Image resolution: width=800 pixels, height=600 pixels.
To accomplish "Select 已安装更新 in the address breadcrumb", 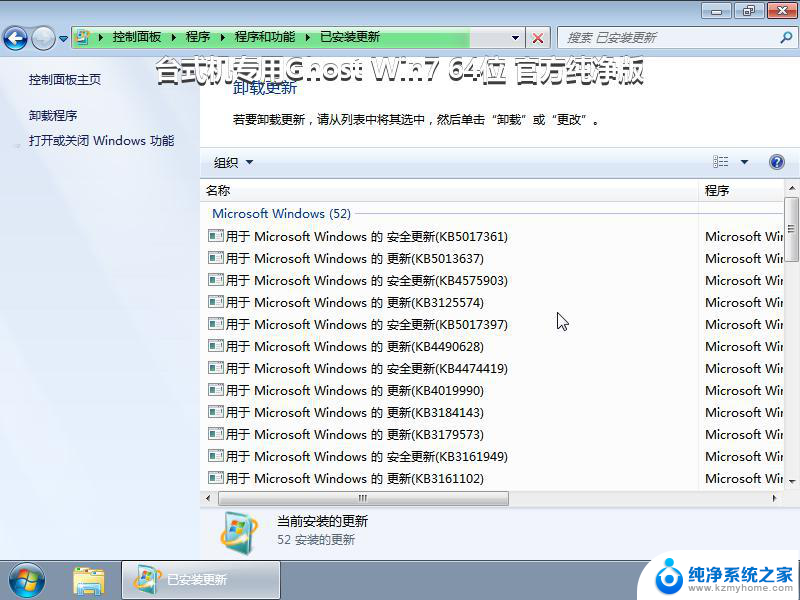I will tap(350, 37).
